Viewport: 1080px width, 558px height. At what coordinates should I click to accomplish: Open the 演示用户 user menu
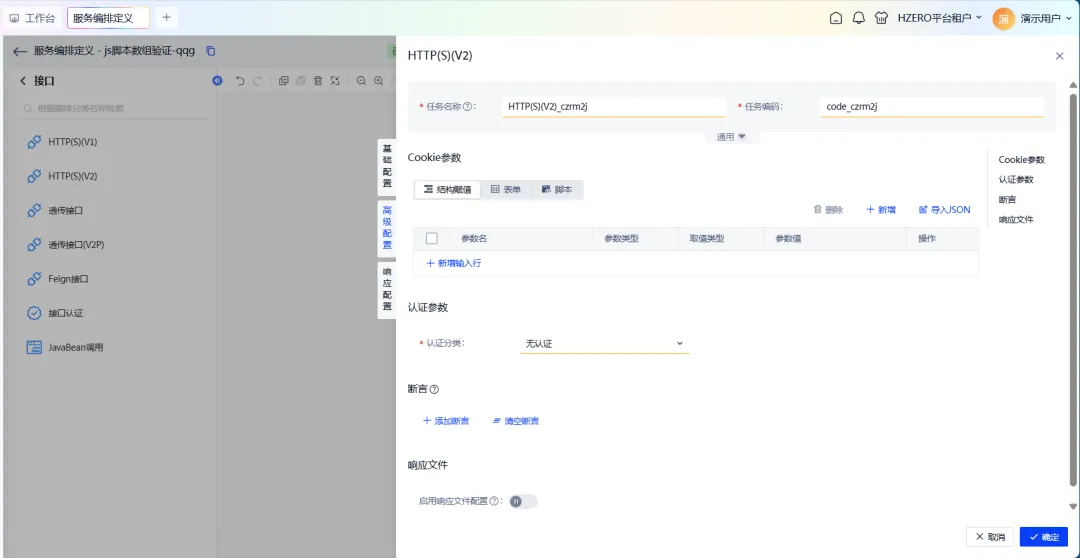1046,19
